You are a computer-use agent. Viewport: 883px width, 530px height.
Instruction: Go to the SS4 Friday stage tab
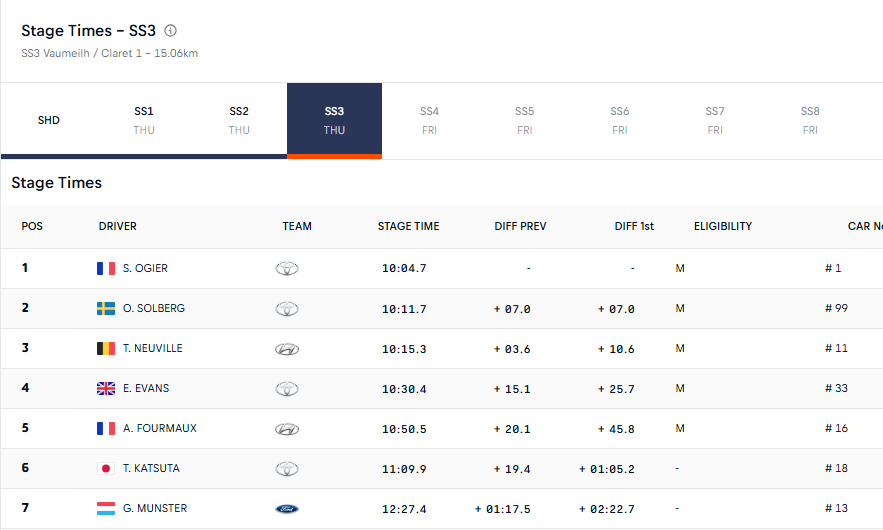(429, 120)
